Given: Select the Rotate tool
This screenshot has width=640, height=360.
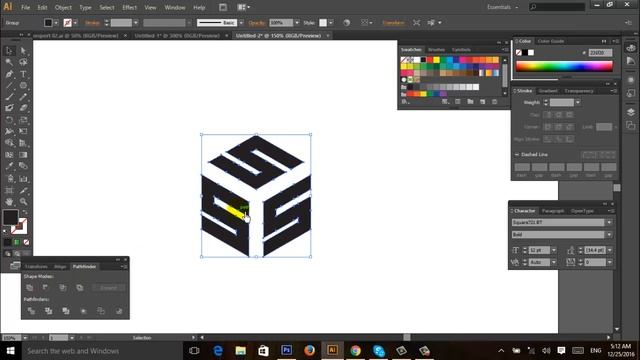Looking at the screenshot, I should click(x=9, y=120).
